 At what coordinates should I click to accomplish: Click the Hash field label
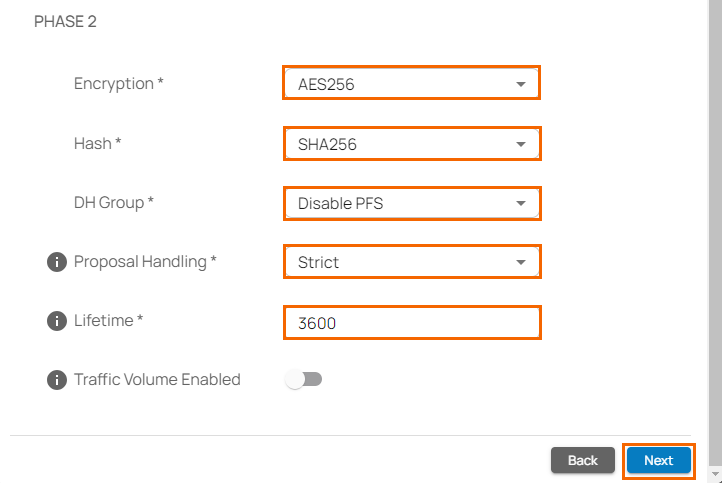(97, 144)
